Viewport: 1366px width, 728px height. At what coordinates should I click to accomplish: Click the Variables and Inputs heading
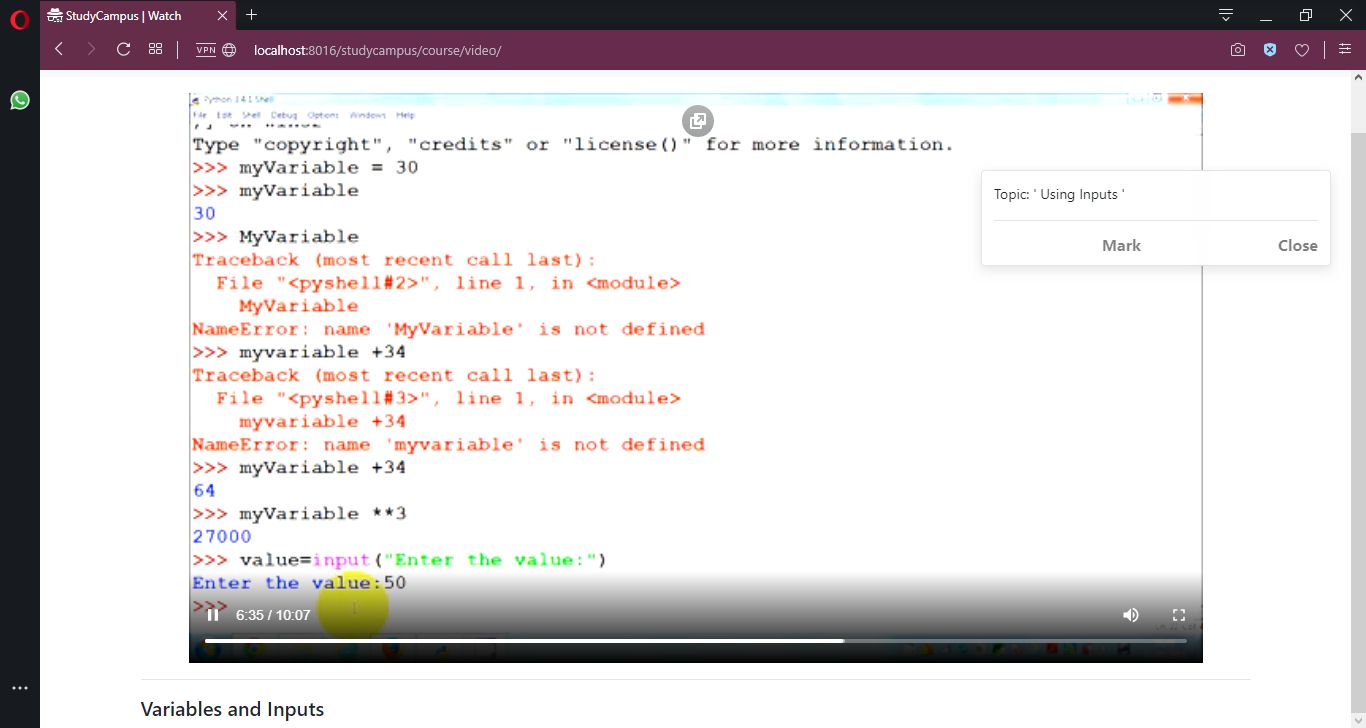pos(232,709)
